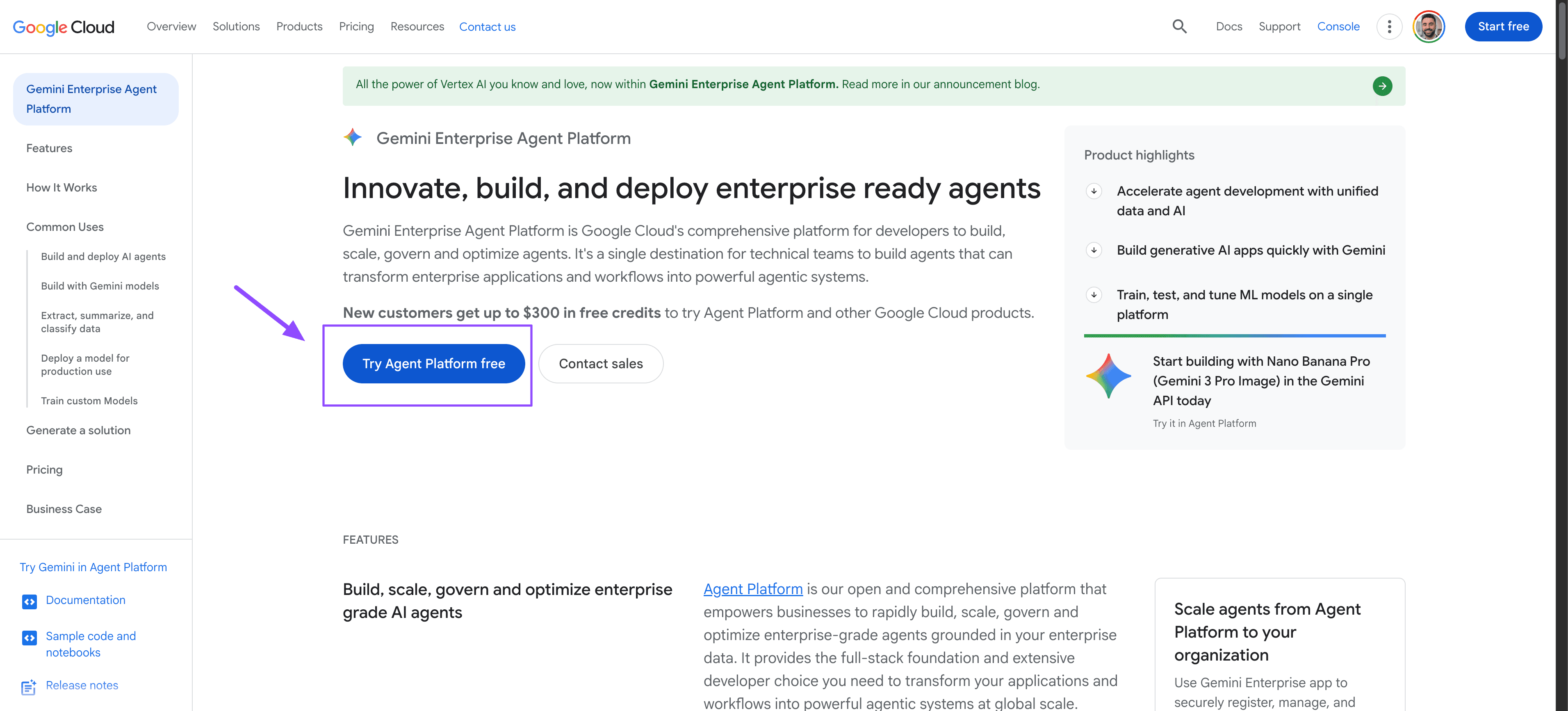Expand 'Build generative AI apps' highlight arrow

[x=1094, y=250]
